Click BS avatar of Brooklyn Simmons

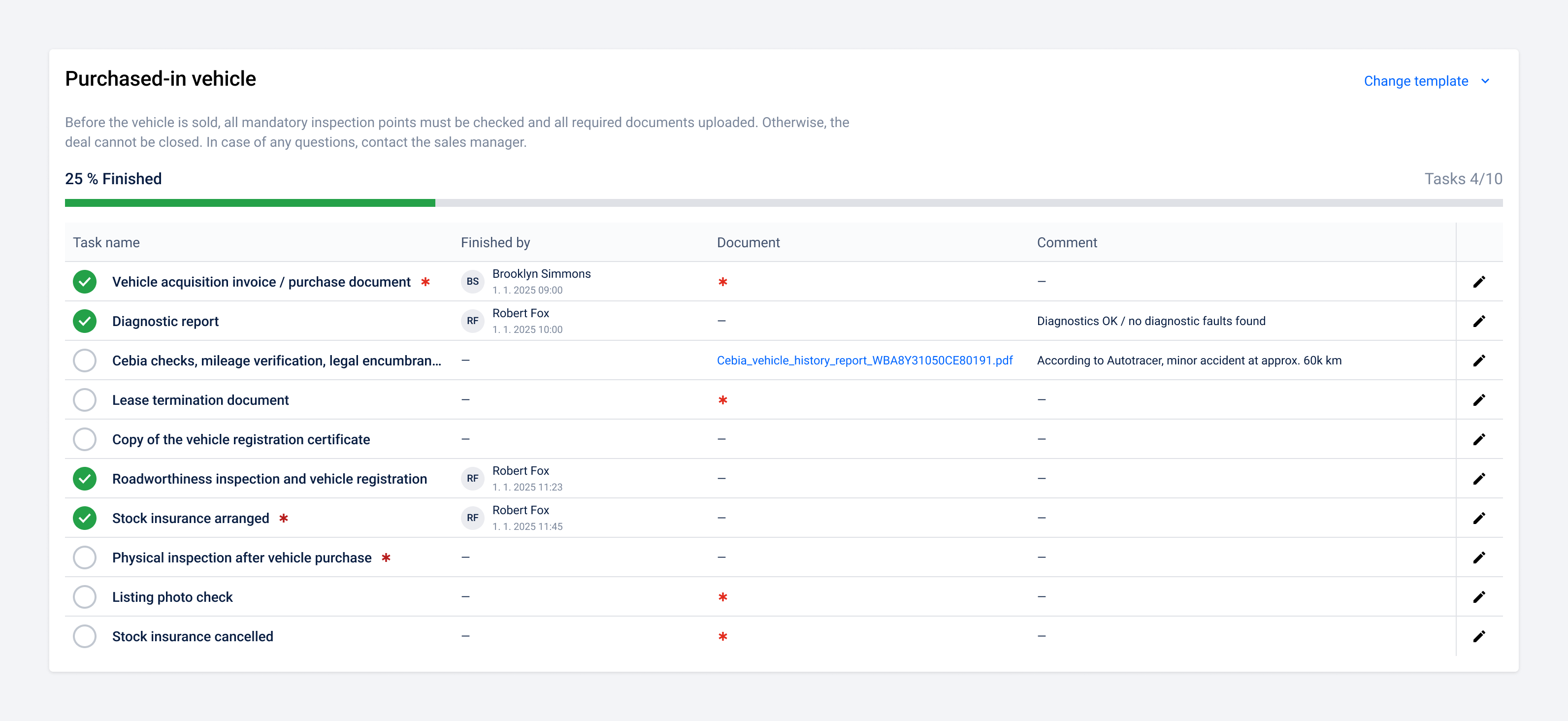pos(472,281)
